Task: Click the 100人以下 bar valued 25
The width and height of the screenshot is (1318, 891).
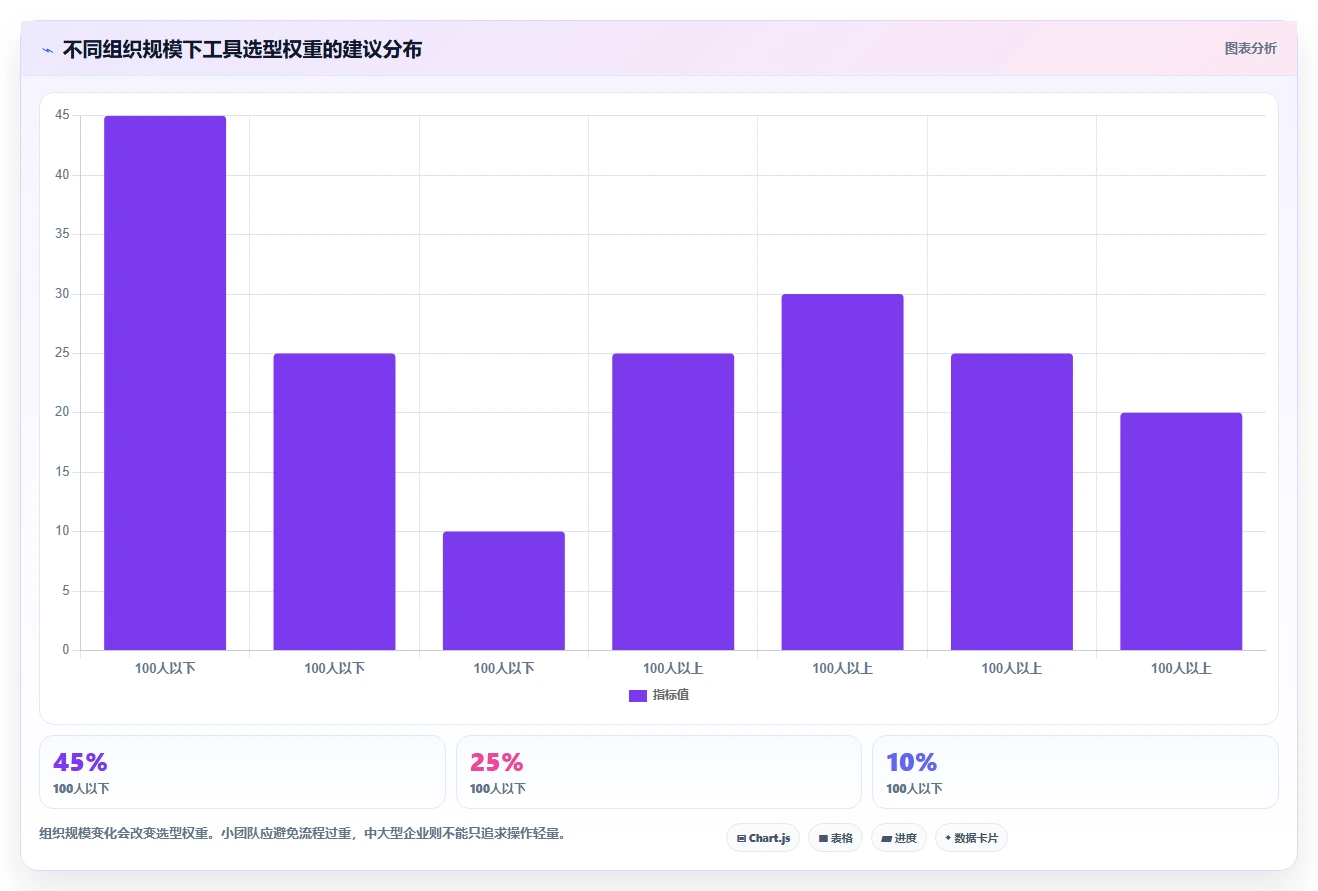Action: [x=334, y=502]
